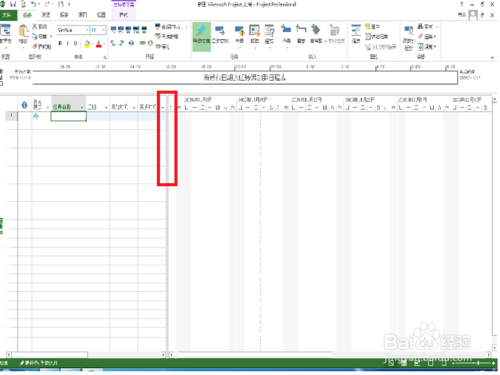Image resolution: width=500 pixels, height=375 pixels.
Task: Click the Indicators info column header
Action: point(24,105)
